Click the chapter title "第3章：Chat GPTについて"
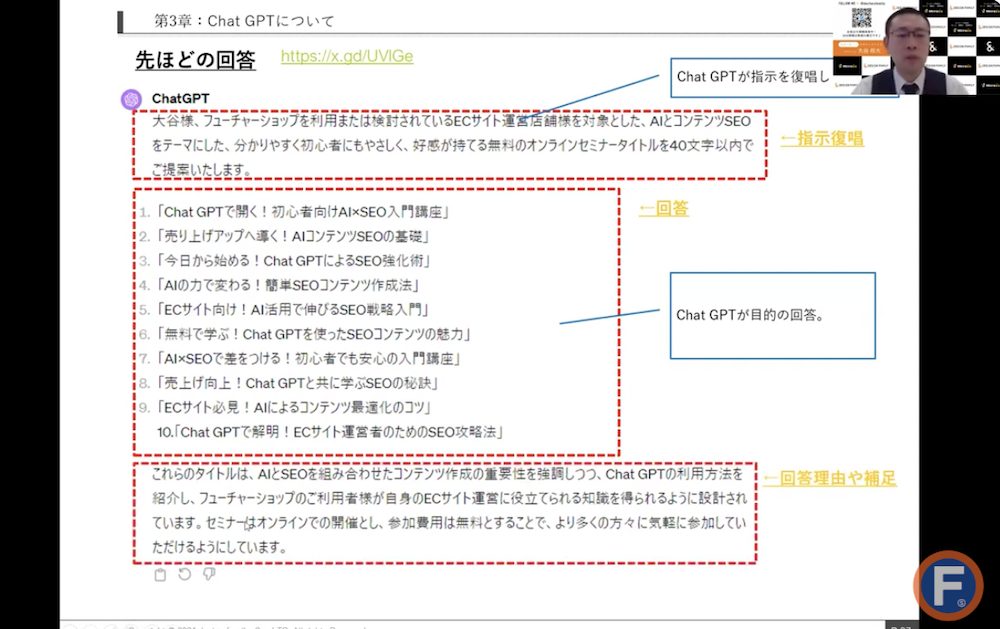This screenshot has height=629, width=1000. pos(244,21)
